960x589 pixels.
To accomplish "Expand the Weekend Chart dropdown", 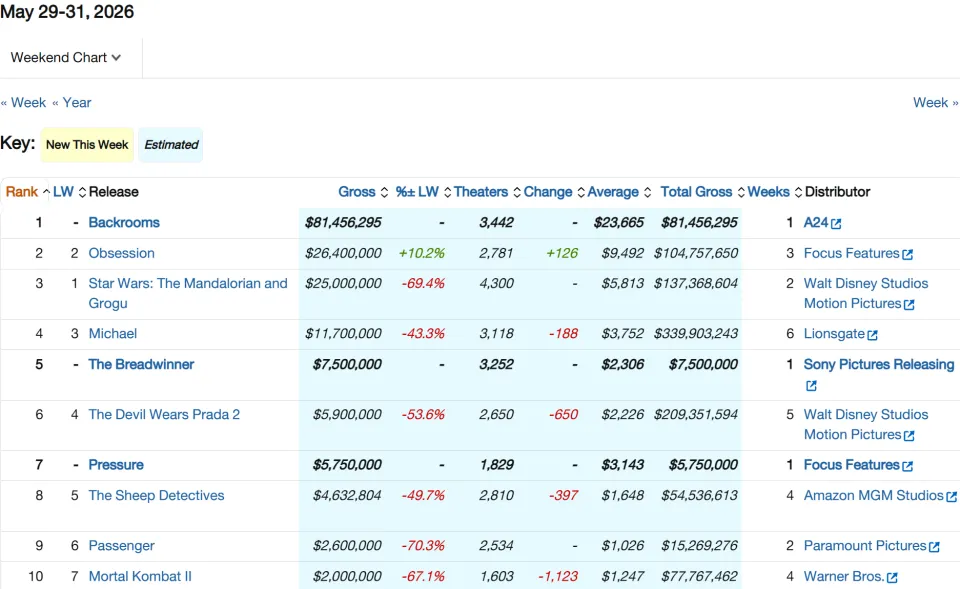I will click(66, 58).
